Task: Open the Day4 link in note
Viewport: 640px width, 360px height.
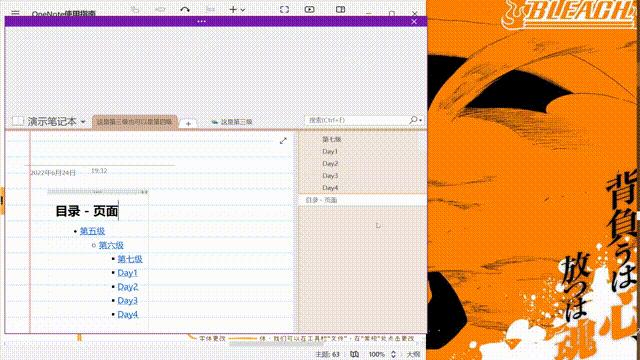Action: click(128, 315)
